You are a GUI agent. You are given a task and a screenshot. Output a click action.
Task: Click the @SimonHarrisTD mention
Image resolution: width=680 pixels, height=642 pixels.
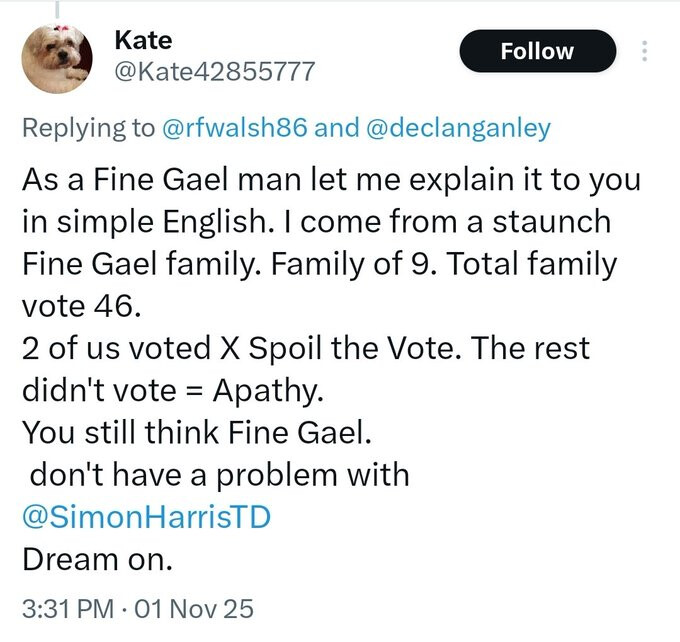coord(147,518)
